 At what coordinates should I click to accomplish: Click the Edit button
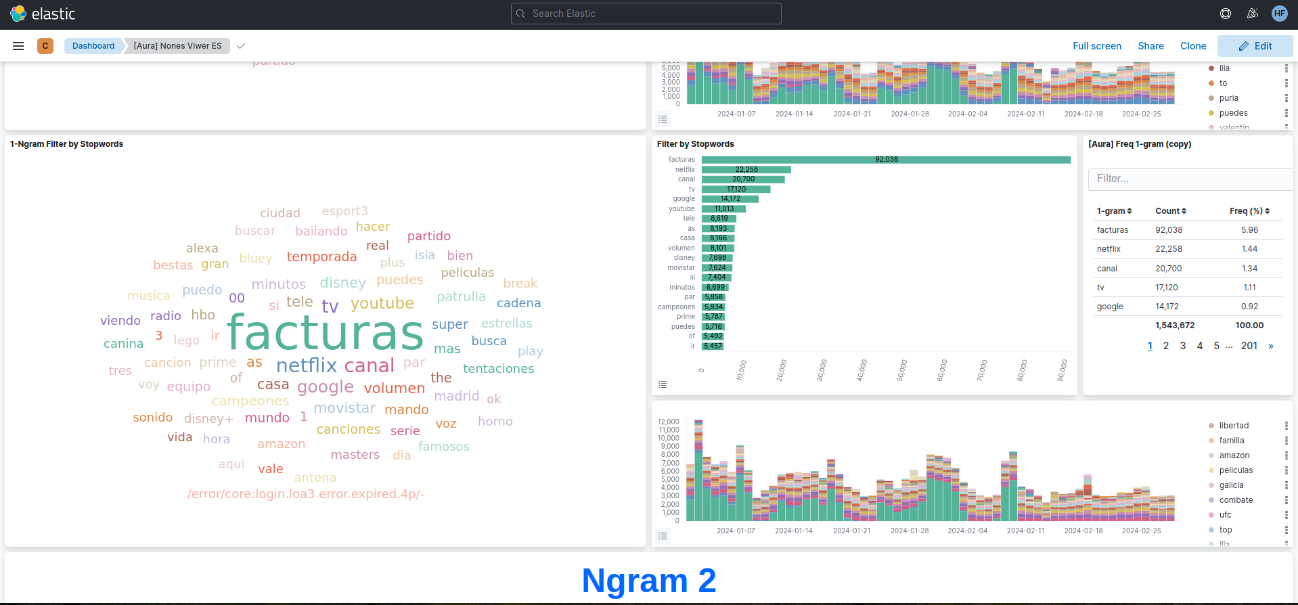pyautogui.click(x=1254, y=46)
